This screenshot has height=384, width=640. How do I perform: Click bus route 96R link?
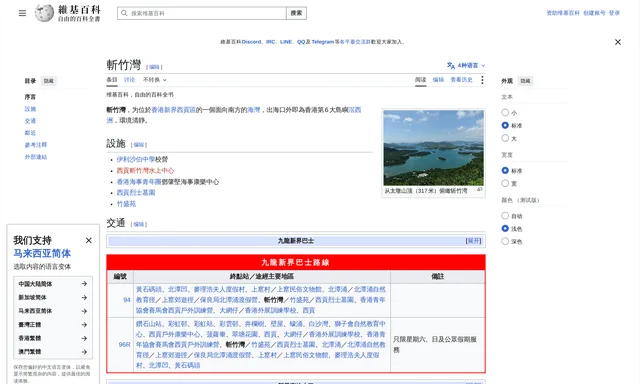tap(124, 344)
